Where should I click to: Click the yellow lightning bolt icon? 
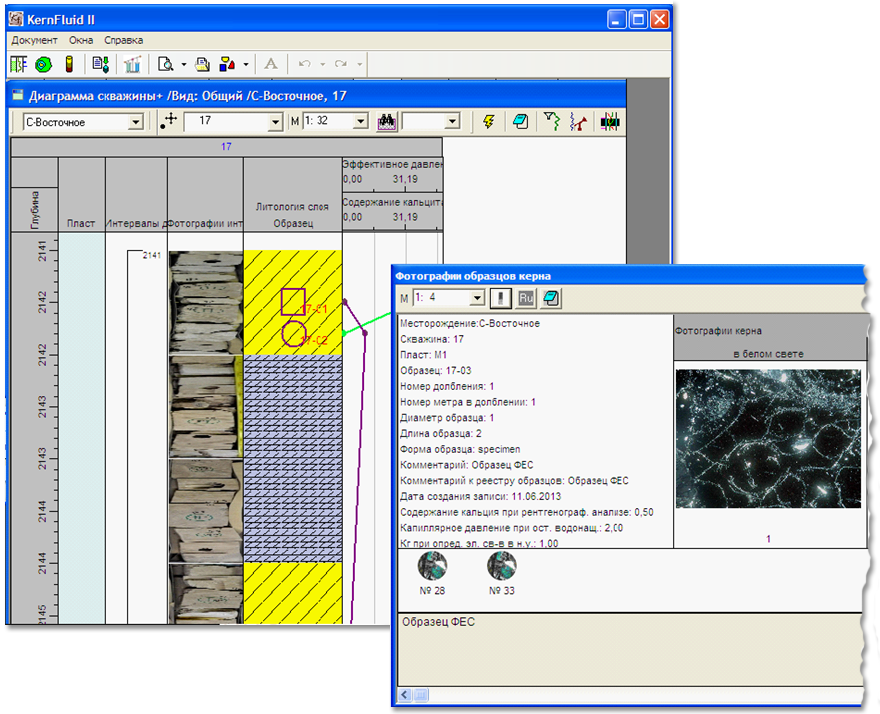489,121
